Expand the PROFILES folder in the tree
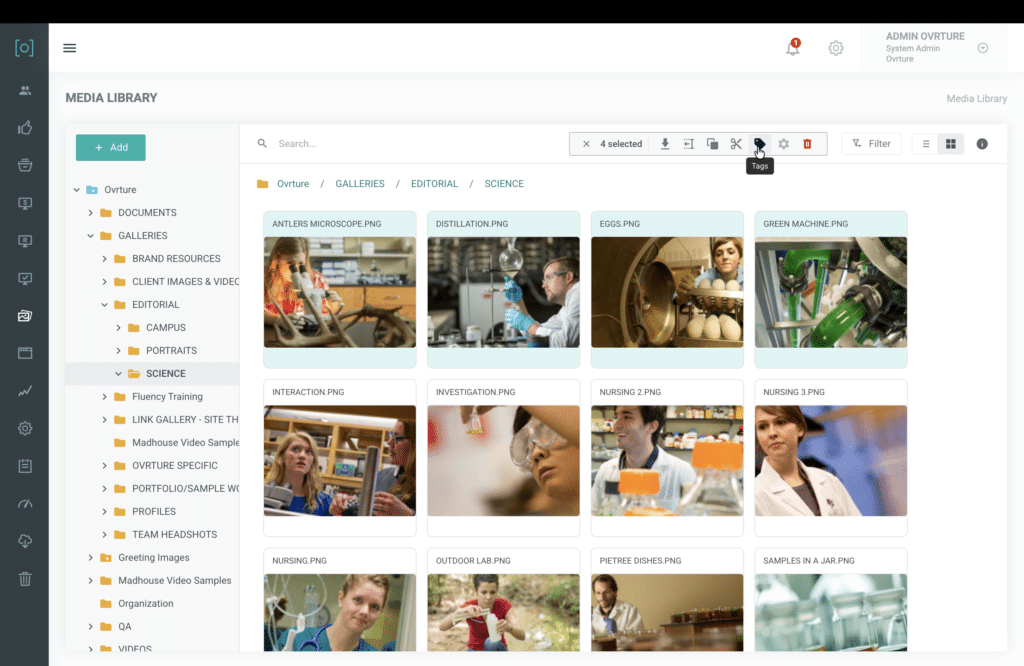This screenshot has height=666, width=1024. tap(104, 511)
